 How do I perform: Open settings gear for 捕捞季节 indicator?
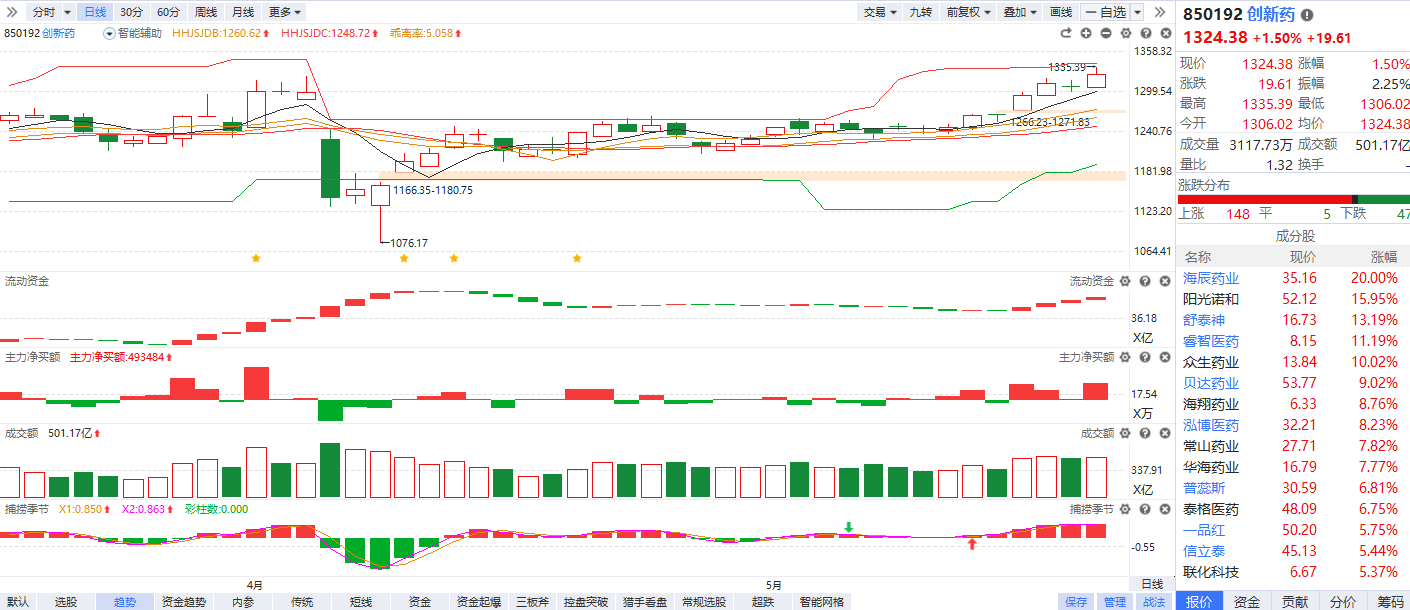[1125, 510]
